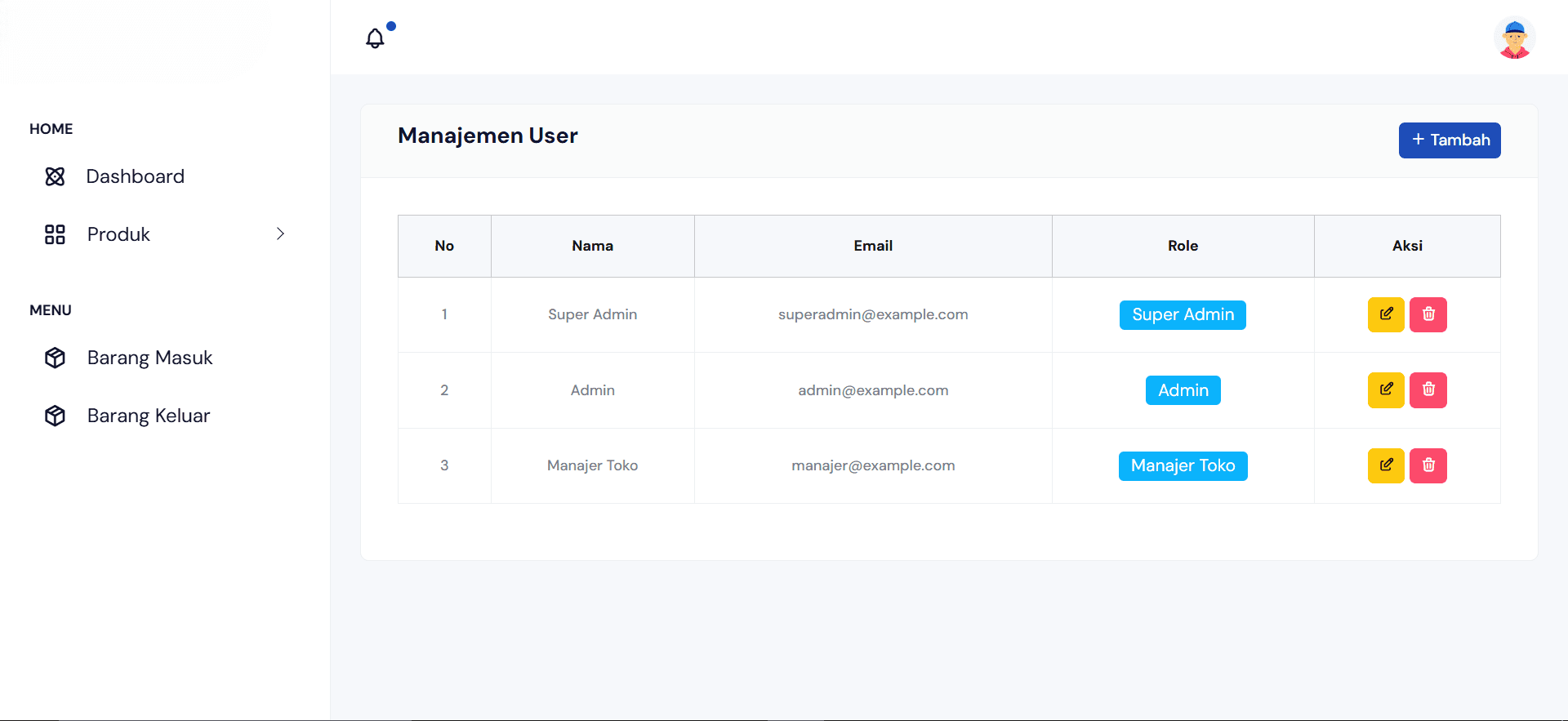Screen dimensions: 1568x721
Task: Click row number 2 cell
Action: (444, 390)
